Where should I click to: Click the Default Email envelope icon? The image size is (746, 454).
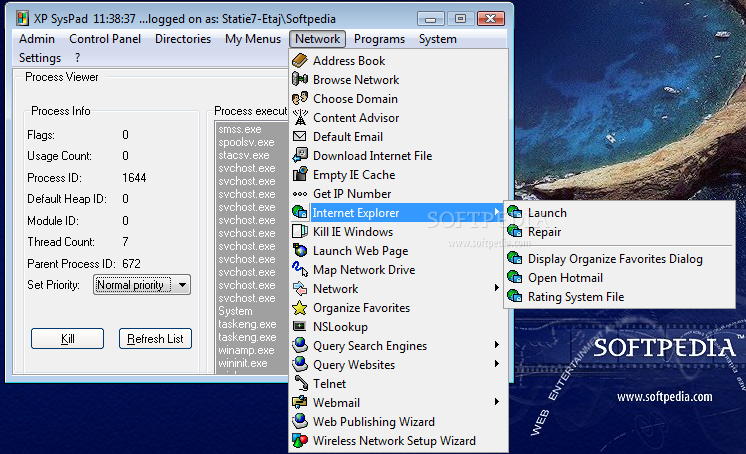coord(300,137)
